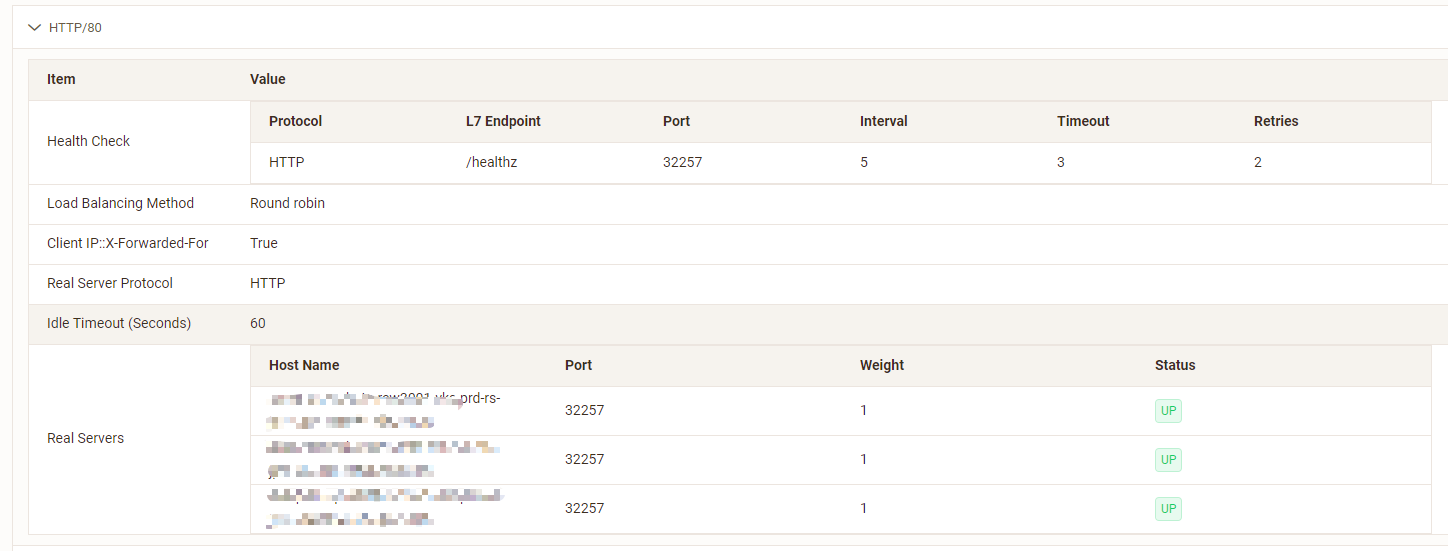Click the HTTP/80 section title
1448x551 pixels.
[75, 28]
